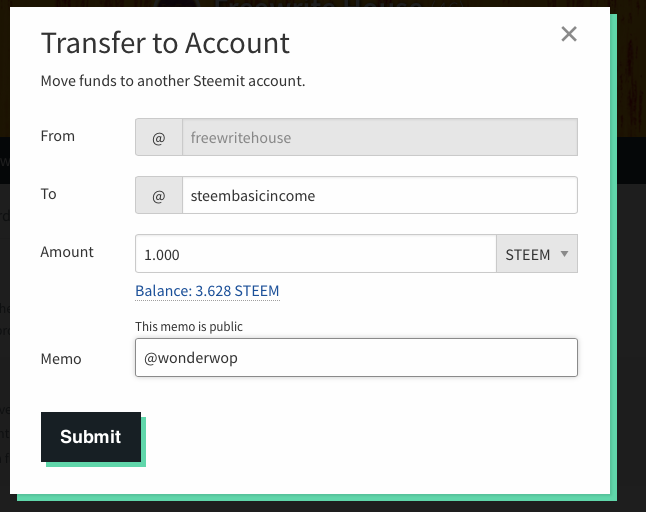
Task: Click the 'Move funds to another Steemit account' text
Action: 173,81
